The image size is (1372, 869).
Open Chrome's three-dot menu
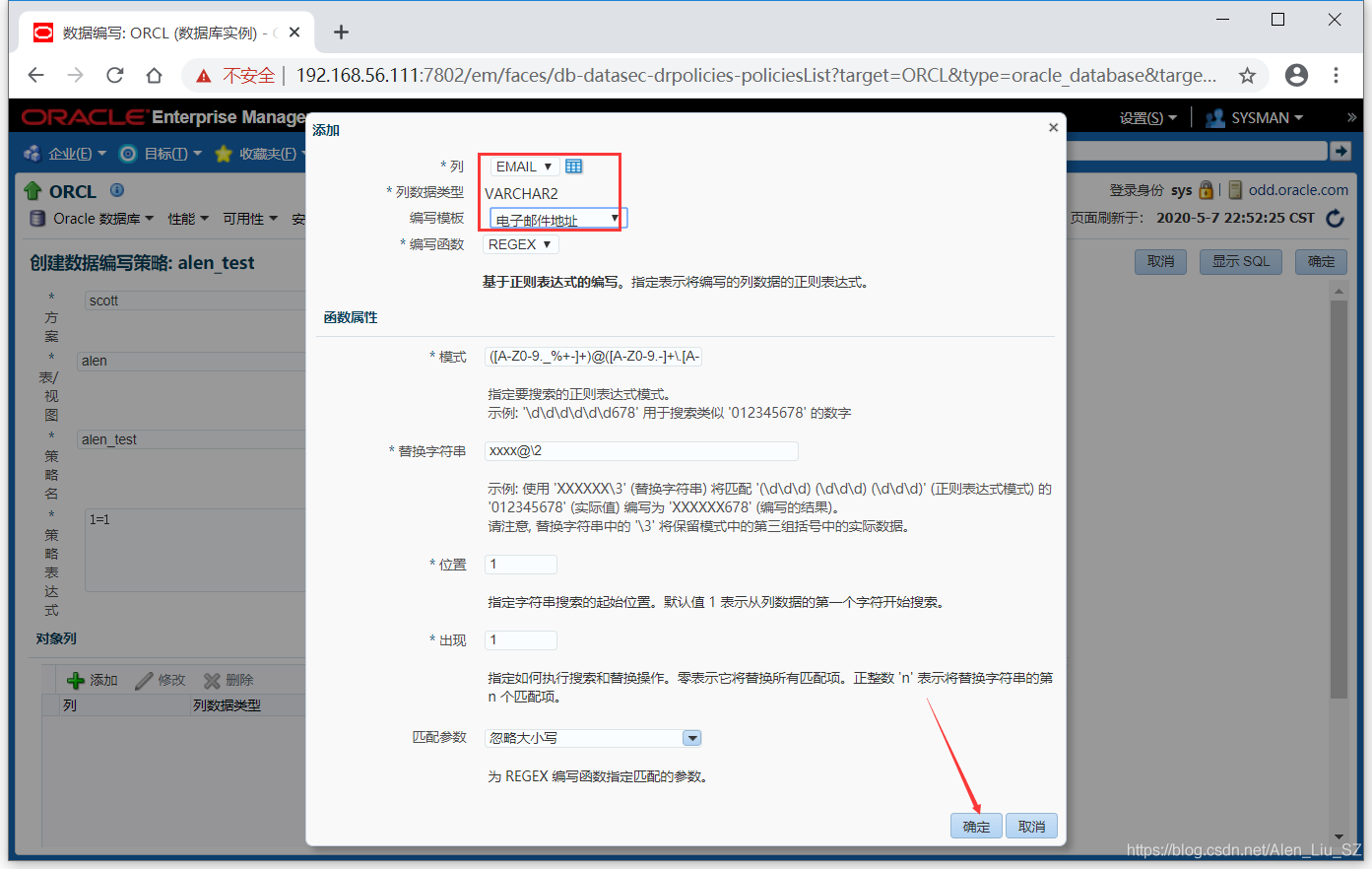(1336, 75)
